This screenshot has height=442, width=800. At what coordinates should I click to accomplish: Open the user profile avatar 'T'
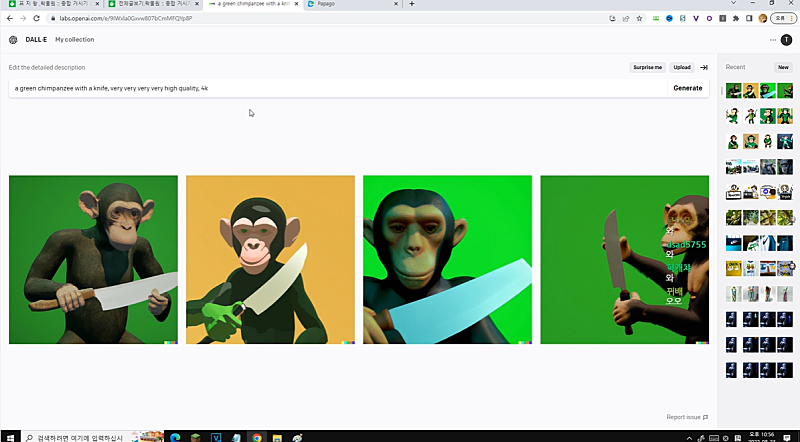pyautogui.click(x=786, y=40)
